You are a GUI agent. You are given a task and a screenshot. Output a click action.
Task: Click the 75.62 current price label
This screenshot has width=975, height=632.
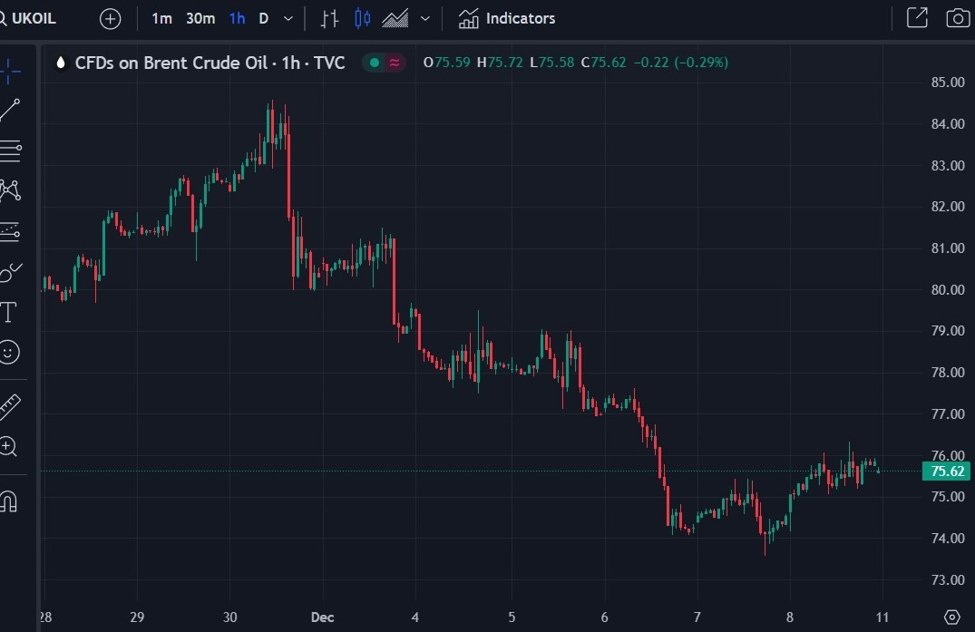[946, 471]
